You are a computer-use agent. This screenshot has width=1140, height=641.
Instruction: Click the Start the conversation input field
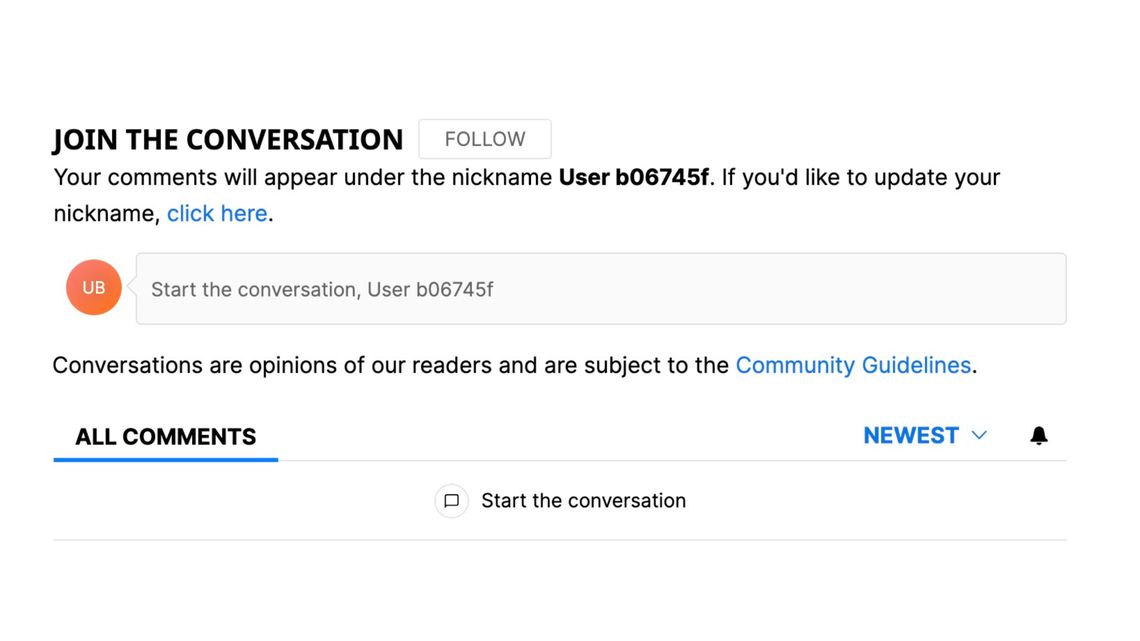point(600,289)
